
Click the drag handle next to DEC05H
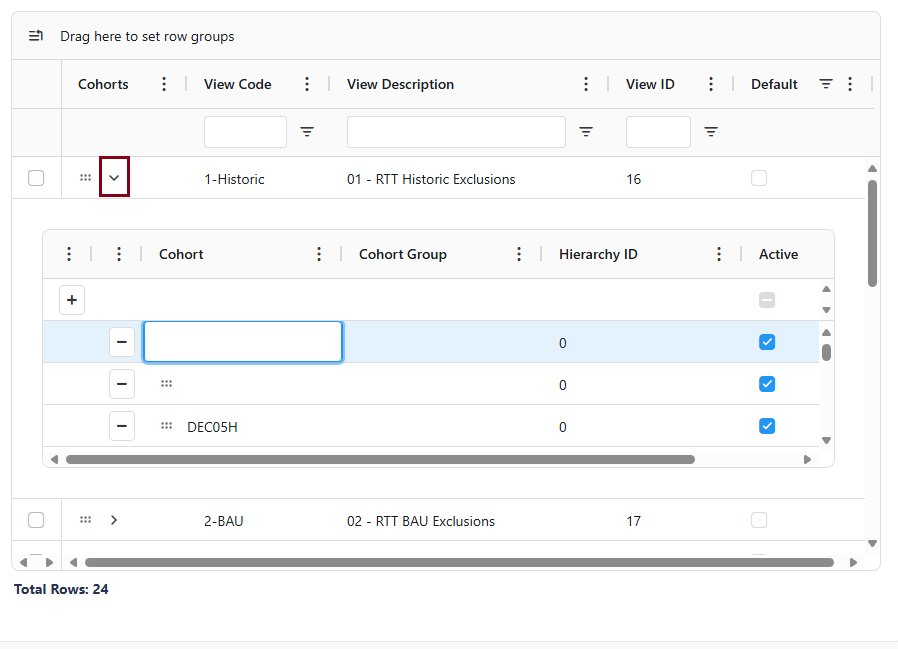coord(167,426)
